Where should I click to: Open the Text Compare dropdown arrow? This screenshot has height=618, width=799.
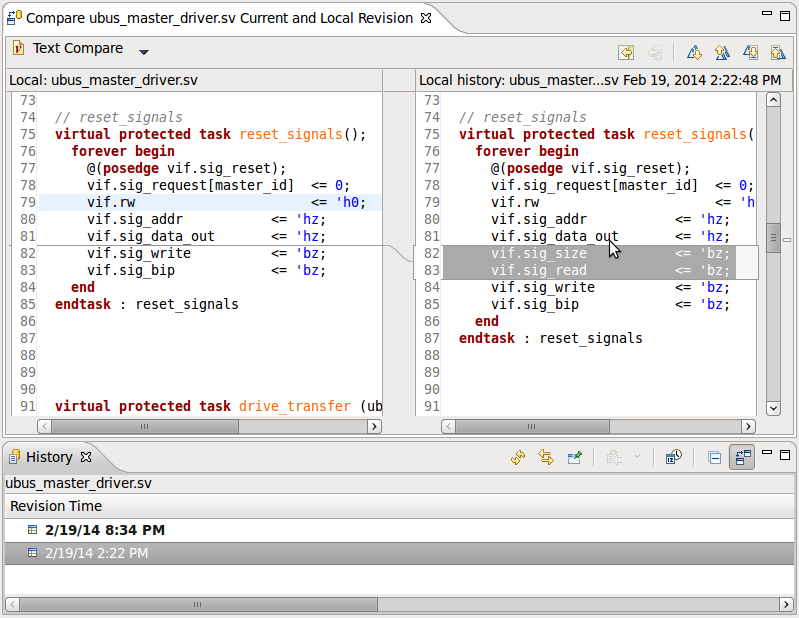[143, 52]
